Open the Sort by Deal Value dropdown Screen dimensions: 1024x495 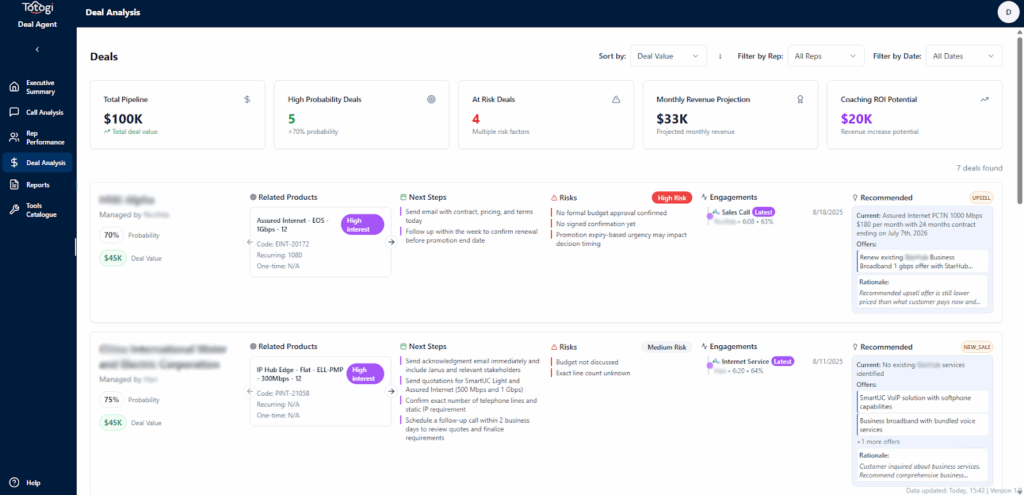pos(667,56)
